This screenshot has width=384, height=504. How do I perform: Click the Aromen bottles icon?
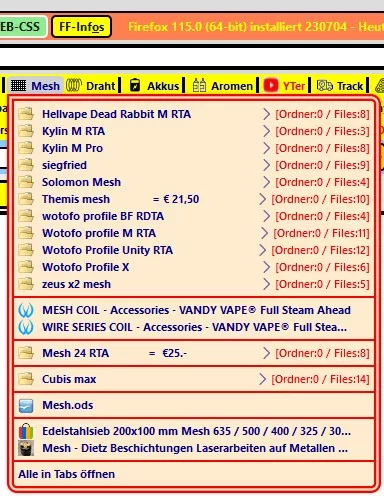[199, 85]
